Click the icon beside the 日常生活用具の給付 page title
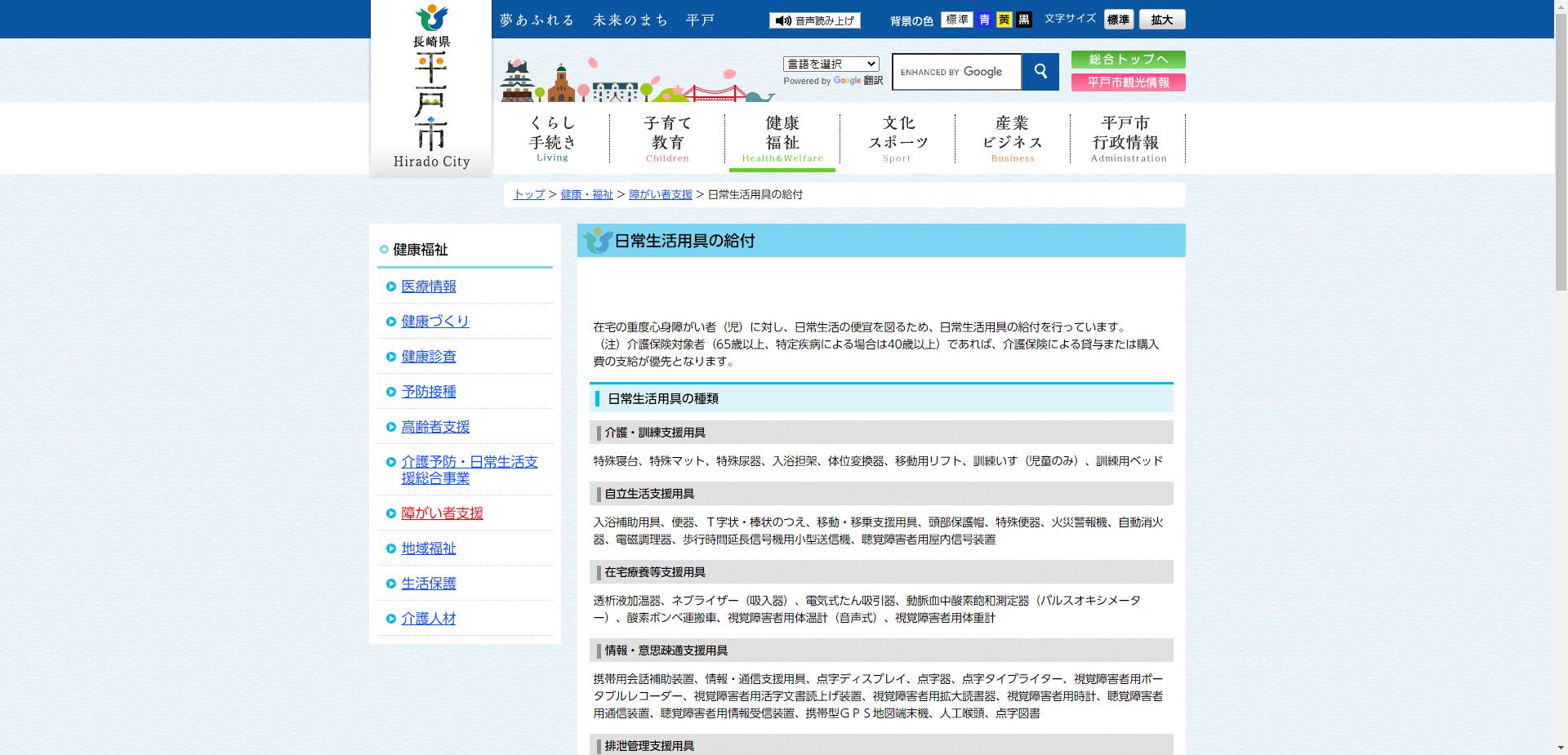 coord(595,241)
